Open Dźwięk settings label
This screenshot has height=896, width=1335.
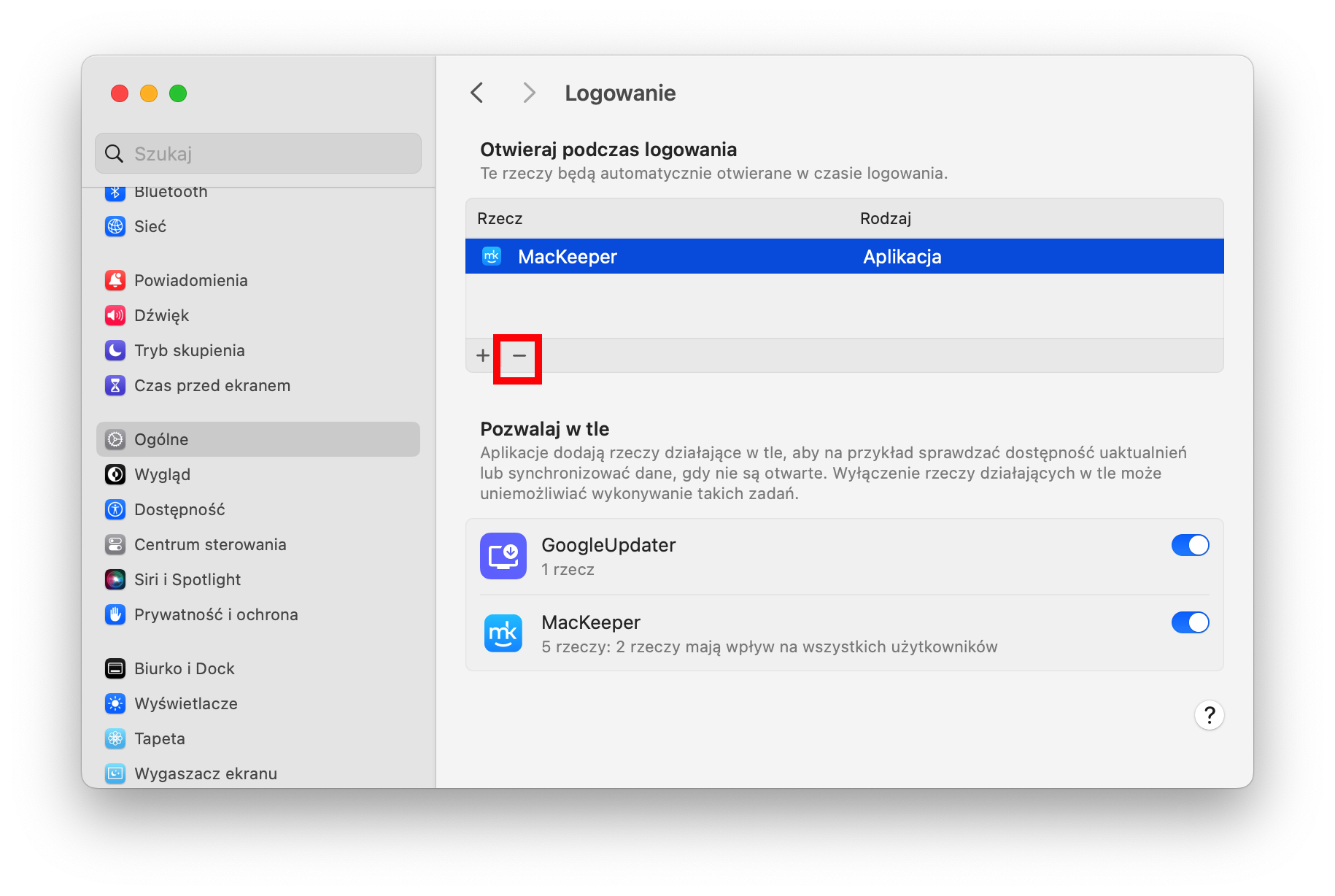coord(161,315)
